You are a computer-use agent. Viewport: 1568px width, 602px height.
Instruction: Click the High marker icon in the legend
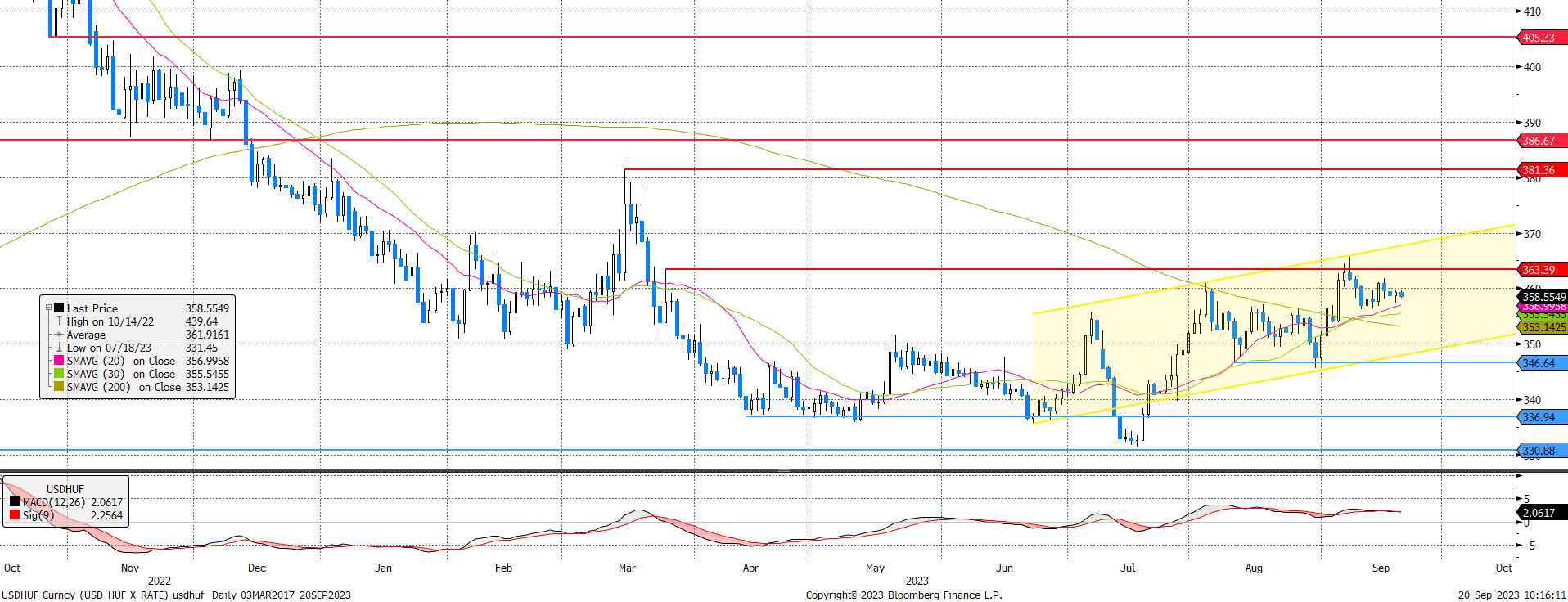pyautogui.click(x=59, y=321)
